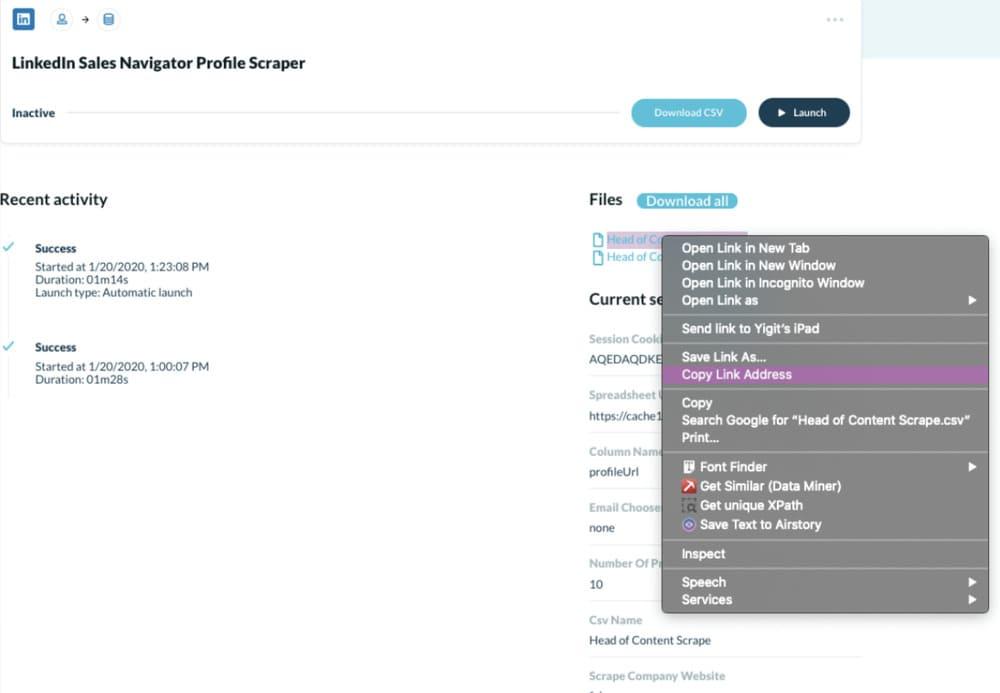1000x693 pixels.
Task: Select Send link to Yigit's iPad
Action: 825,328
